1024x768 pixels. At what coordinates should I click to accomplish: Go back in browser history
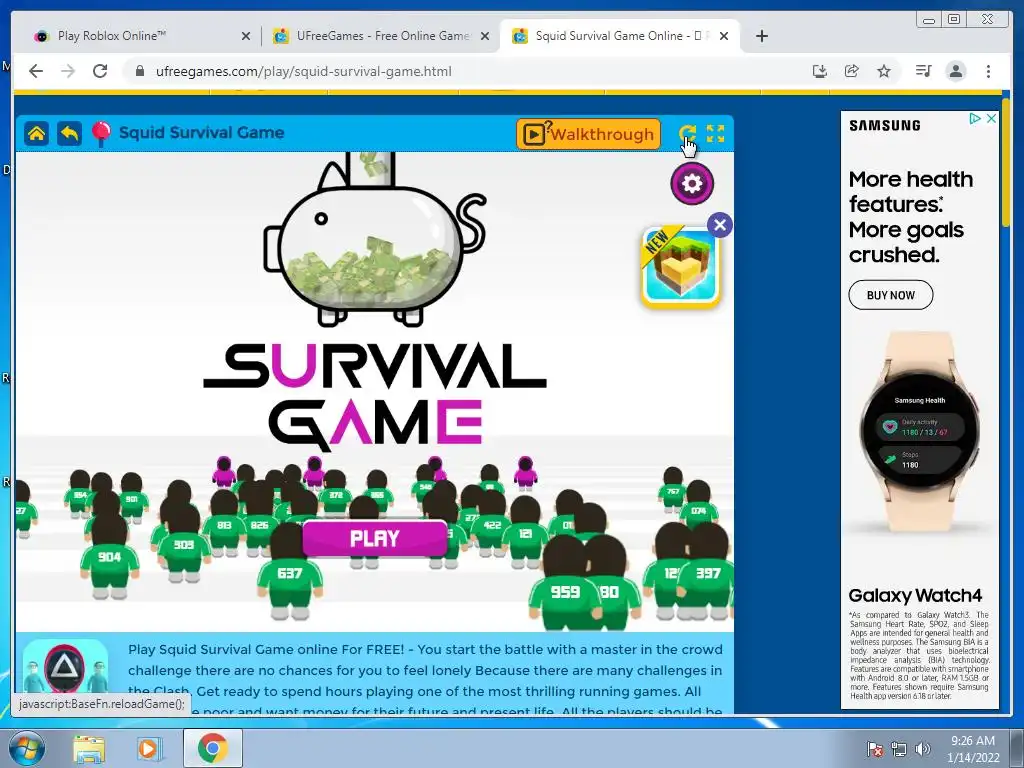click(36, 71)
